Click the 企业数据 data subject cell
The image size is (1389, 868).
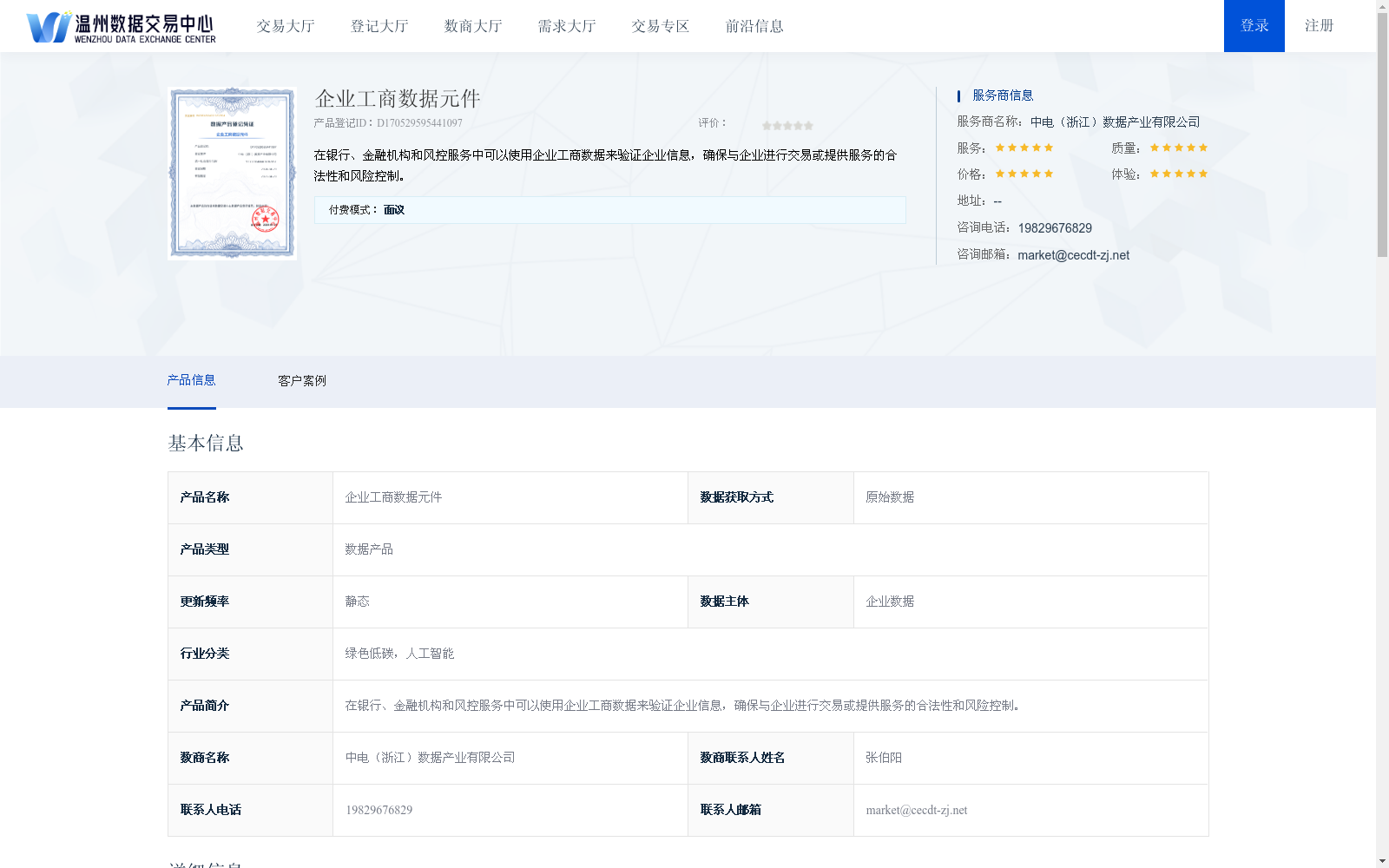[x=1030, y=602]
